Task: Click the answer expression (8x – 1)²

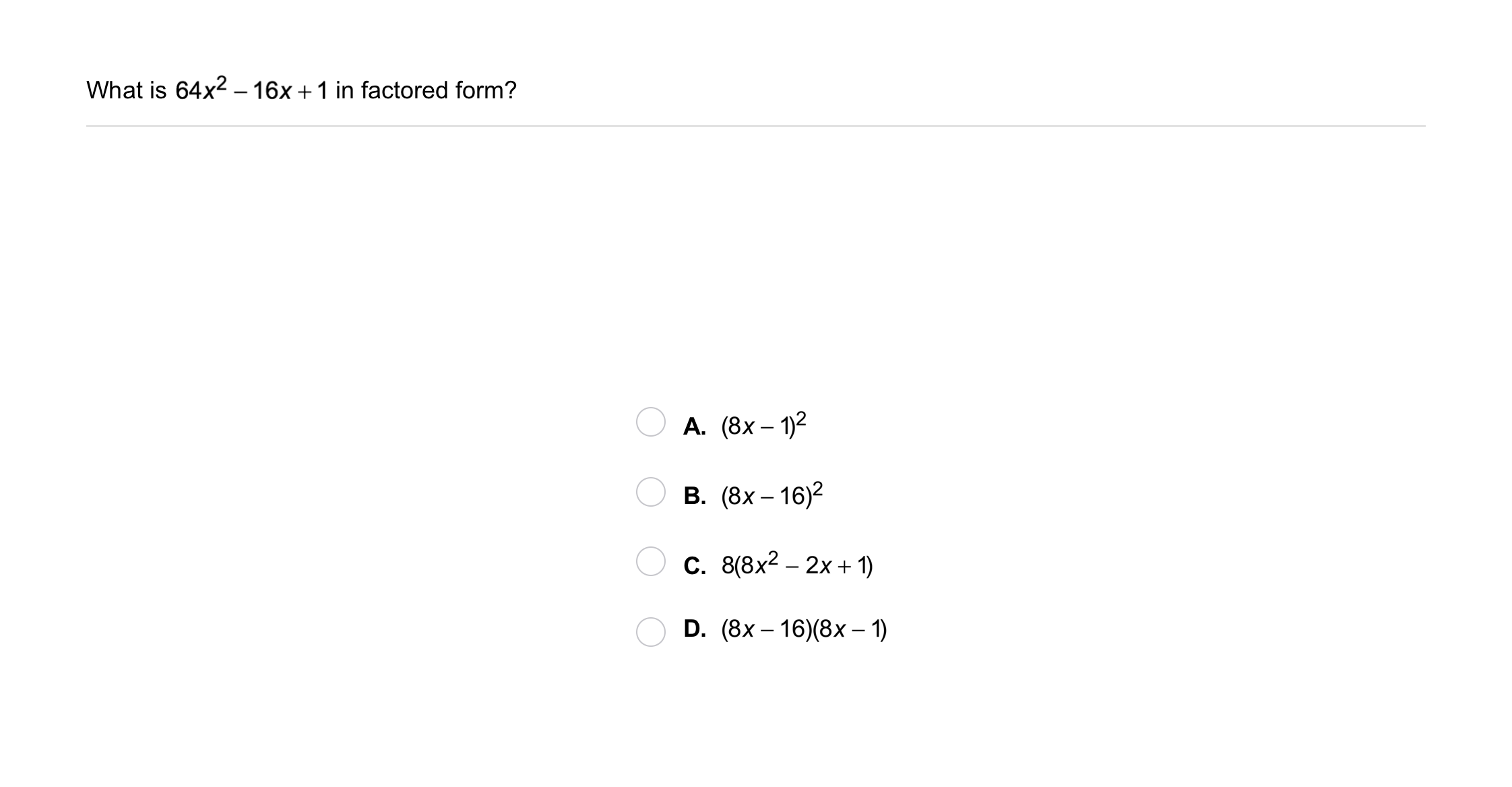Action: pyautogui.click(x=763, y=426)
